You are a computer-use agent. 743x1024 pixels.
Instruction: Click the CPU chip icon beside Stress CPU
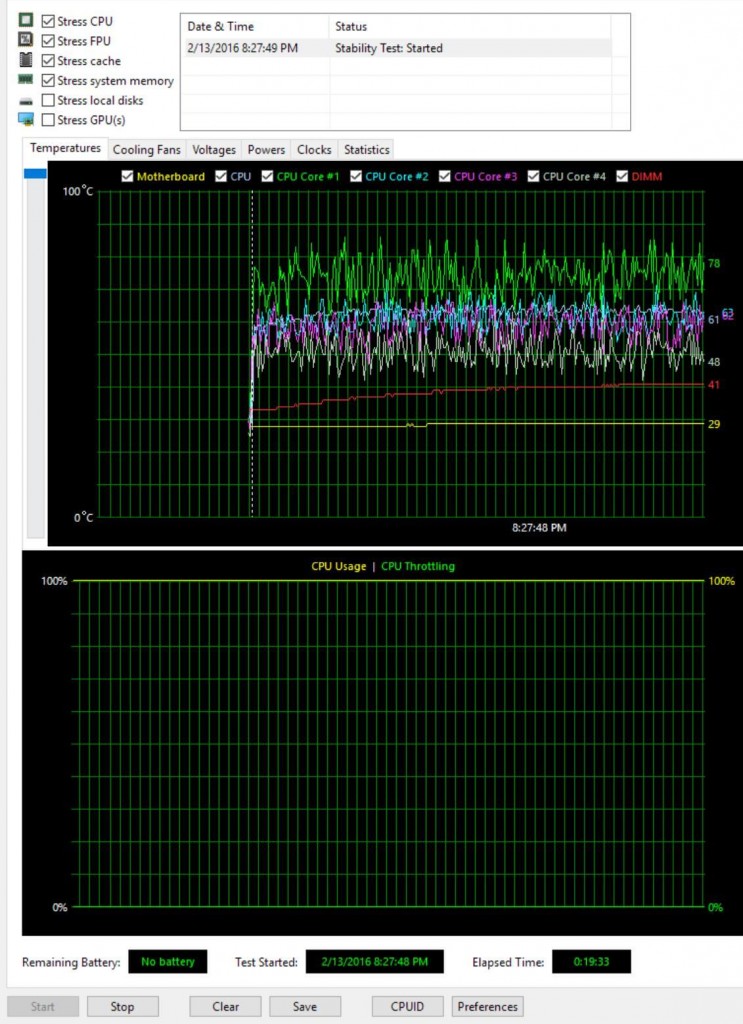pyautogui.click(x=25, y=20)
